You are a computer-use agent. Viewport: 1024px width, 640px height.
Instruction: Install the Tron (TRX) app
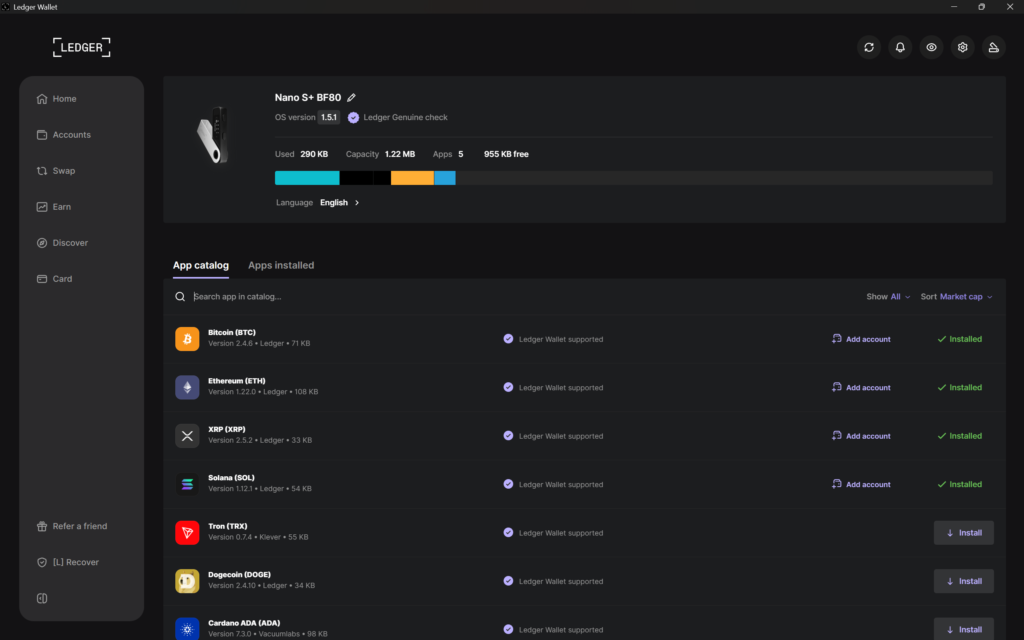coord(963,532)
